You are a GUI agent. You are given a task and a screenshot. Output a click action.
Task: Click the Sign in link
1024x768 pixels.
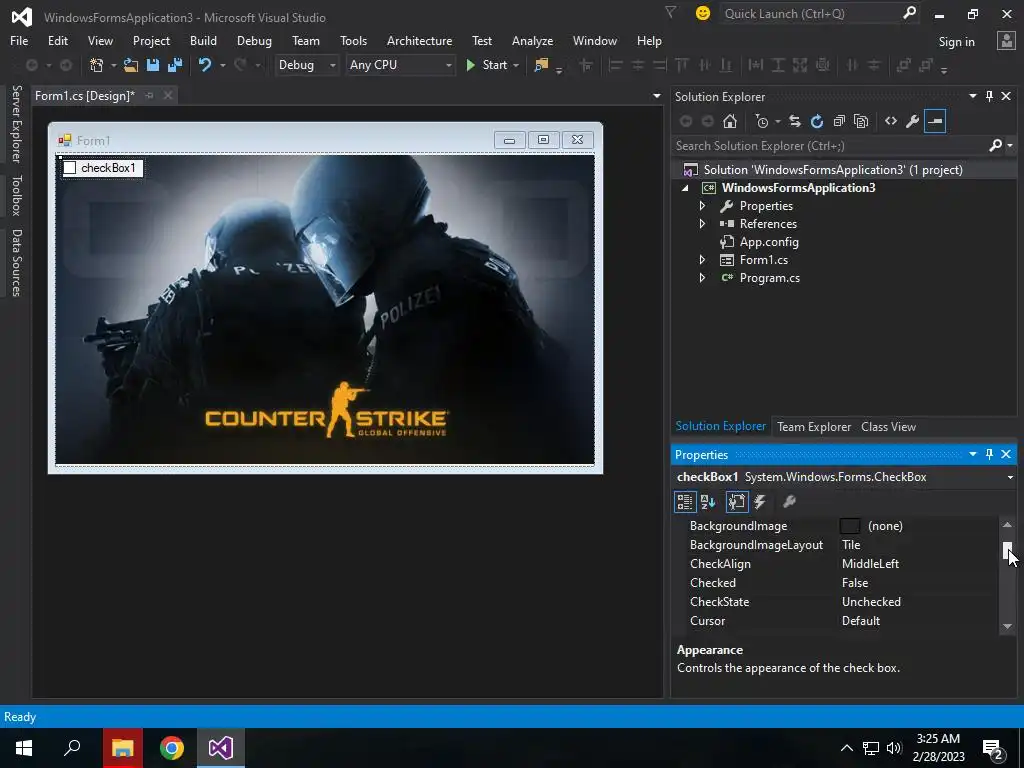tap(956, 42)
